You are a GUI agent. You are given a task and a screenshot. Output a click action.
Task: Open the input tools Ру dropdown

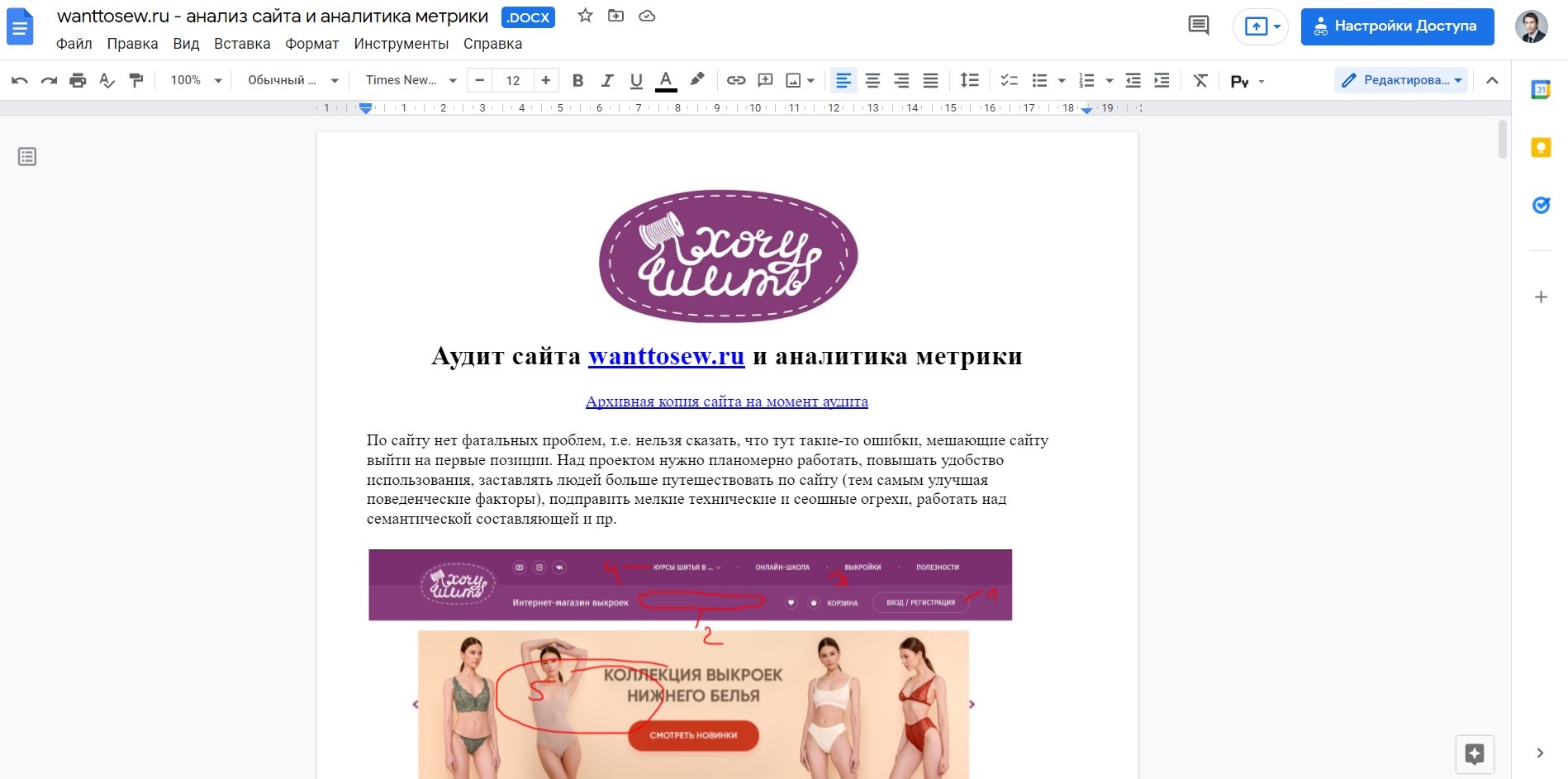click(x=1247, y=81)
